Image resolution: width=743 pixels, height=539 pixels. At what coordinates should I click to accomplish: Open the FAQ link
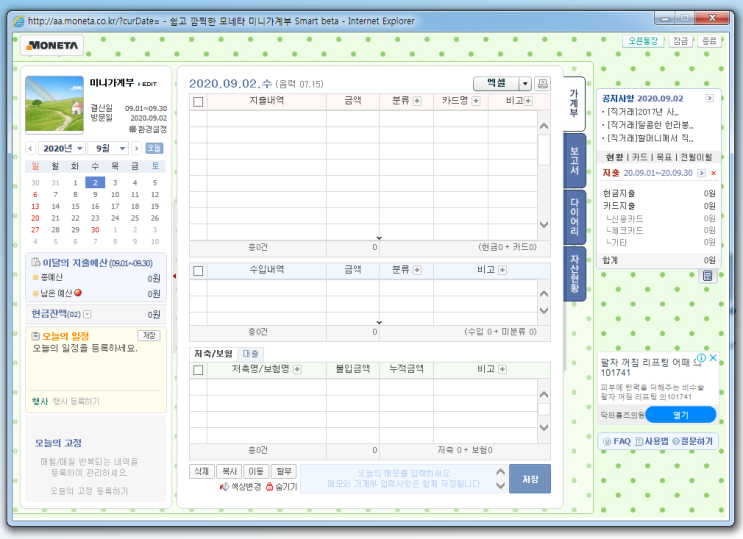(x=617, y=441)
